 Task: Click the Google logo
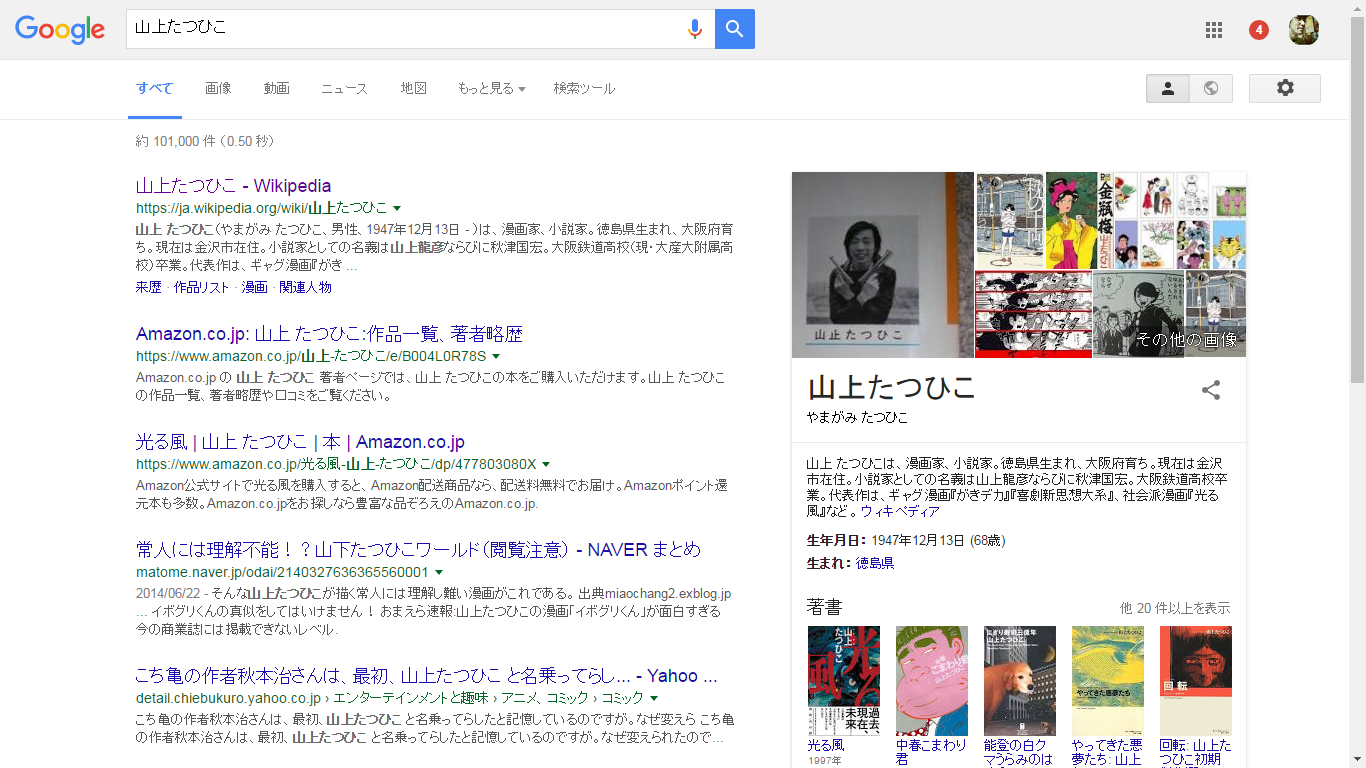coord(60,30)
